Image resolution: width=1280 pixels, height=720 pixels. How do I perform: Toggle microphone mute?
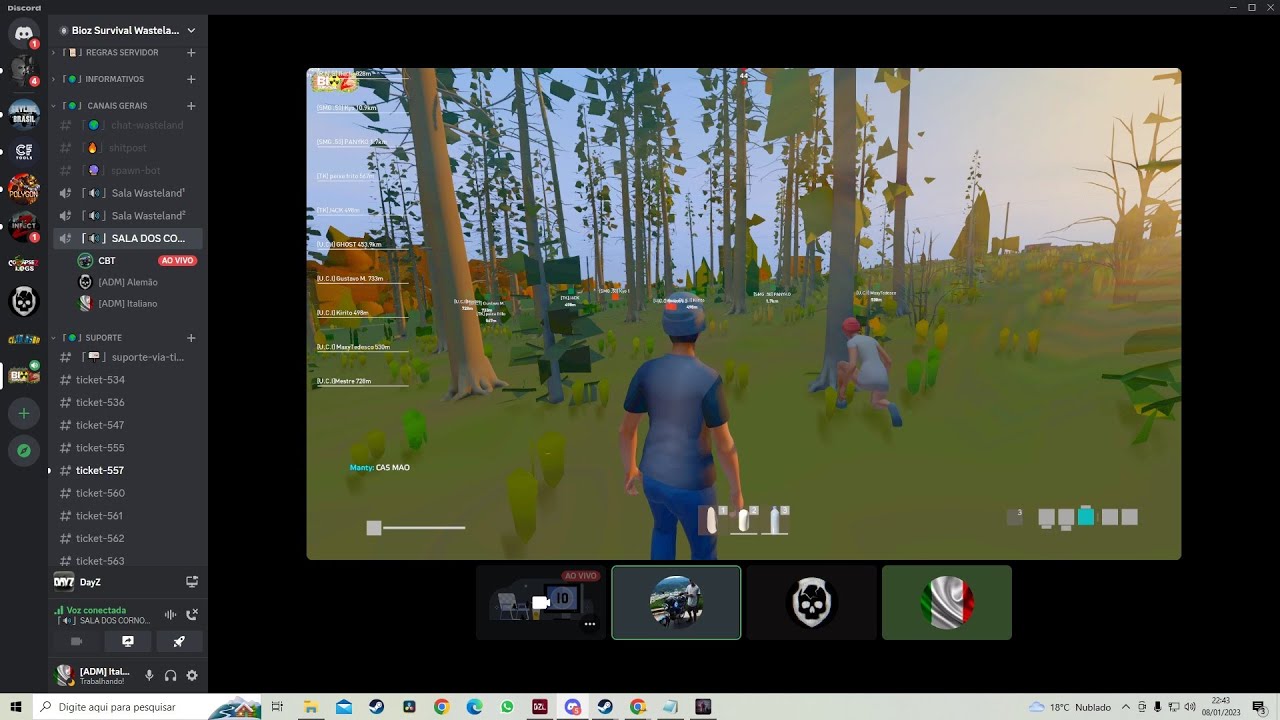pos(149,676)
